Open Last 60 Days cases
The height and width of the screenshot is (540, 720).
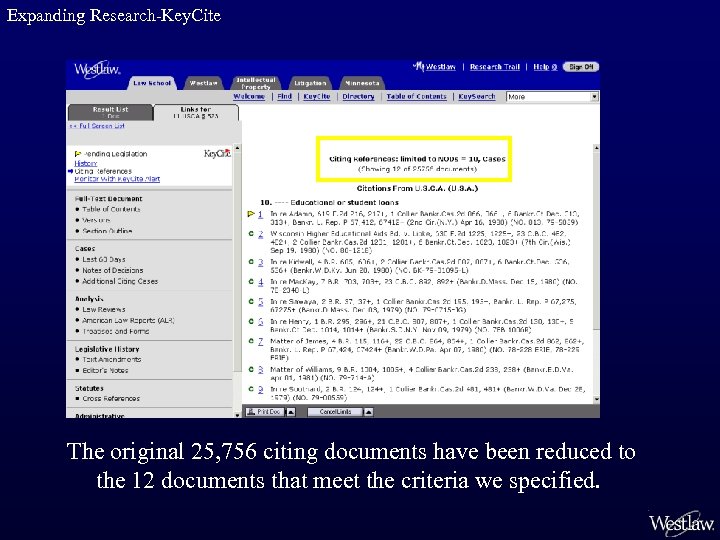[104, 259]
